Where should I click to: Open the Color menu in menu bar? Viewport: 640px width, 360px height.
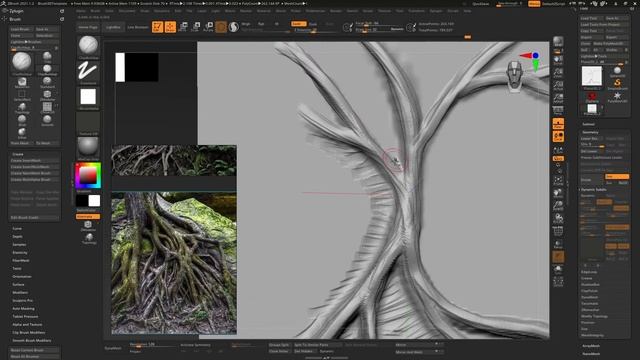[x=109, y=11]
